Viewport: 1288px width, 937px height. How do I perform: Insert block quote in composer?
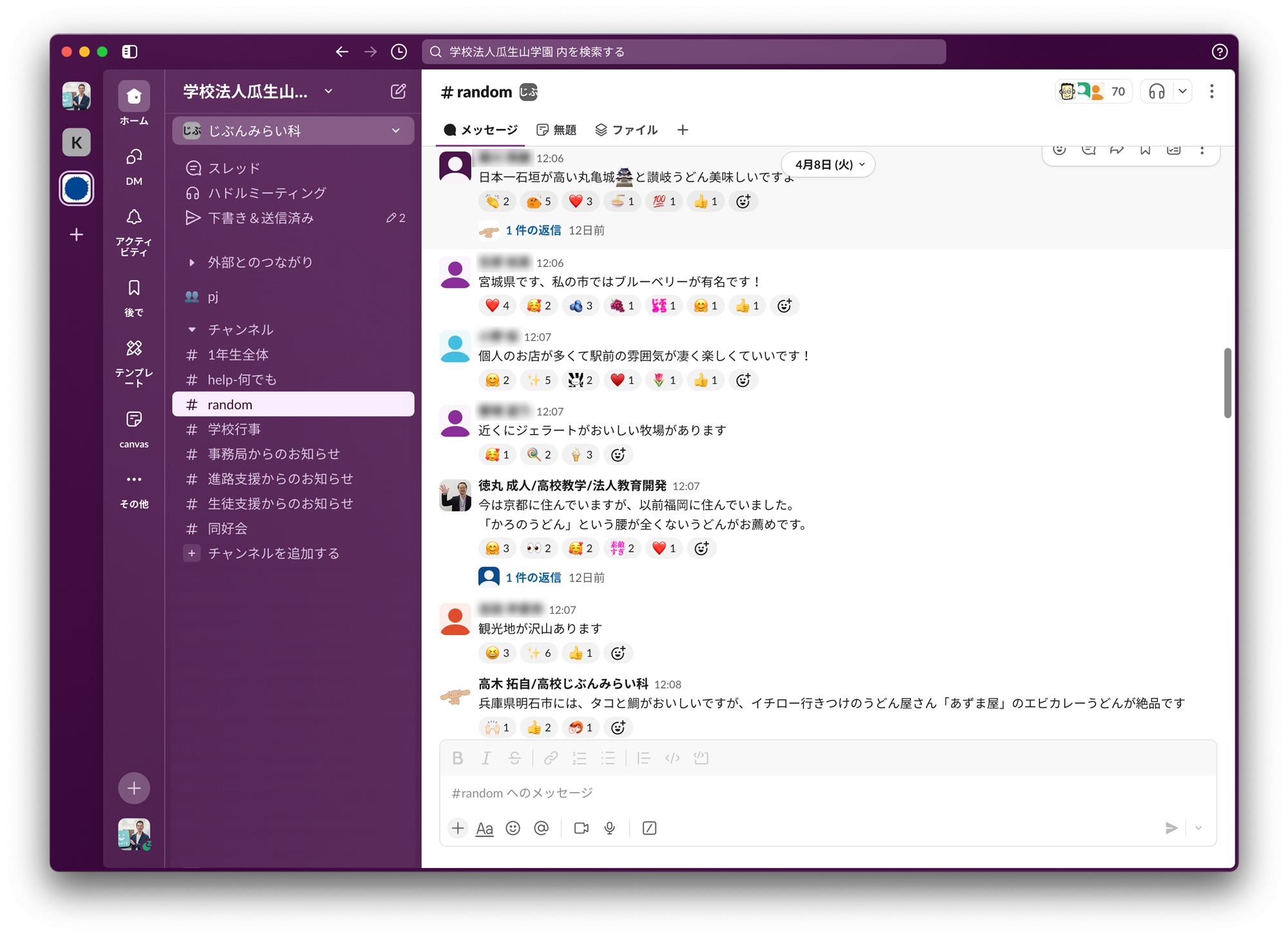643,758
